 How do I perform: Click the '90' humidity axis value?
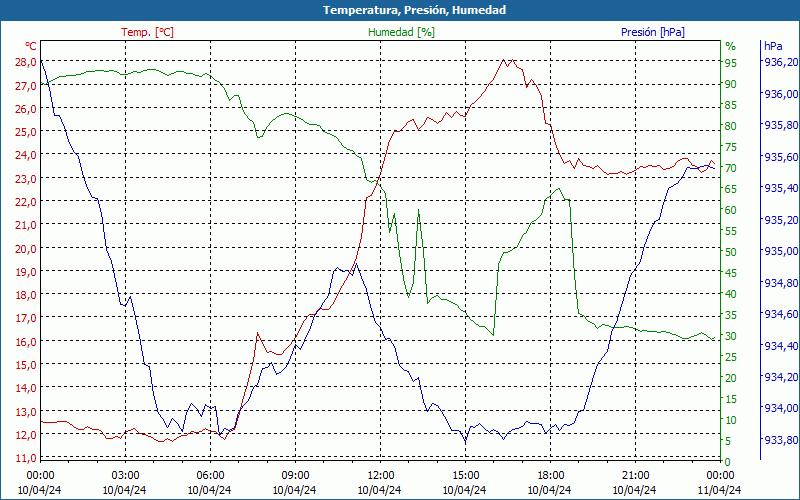(x=731, y=84)
